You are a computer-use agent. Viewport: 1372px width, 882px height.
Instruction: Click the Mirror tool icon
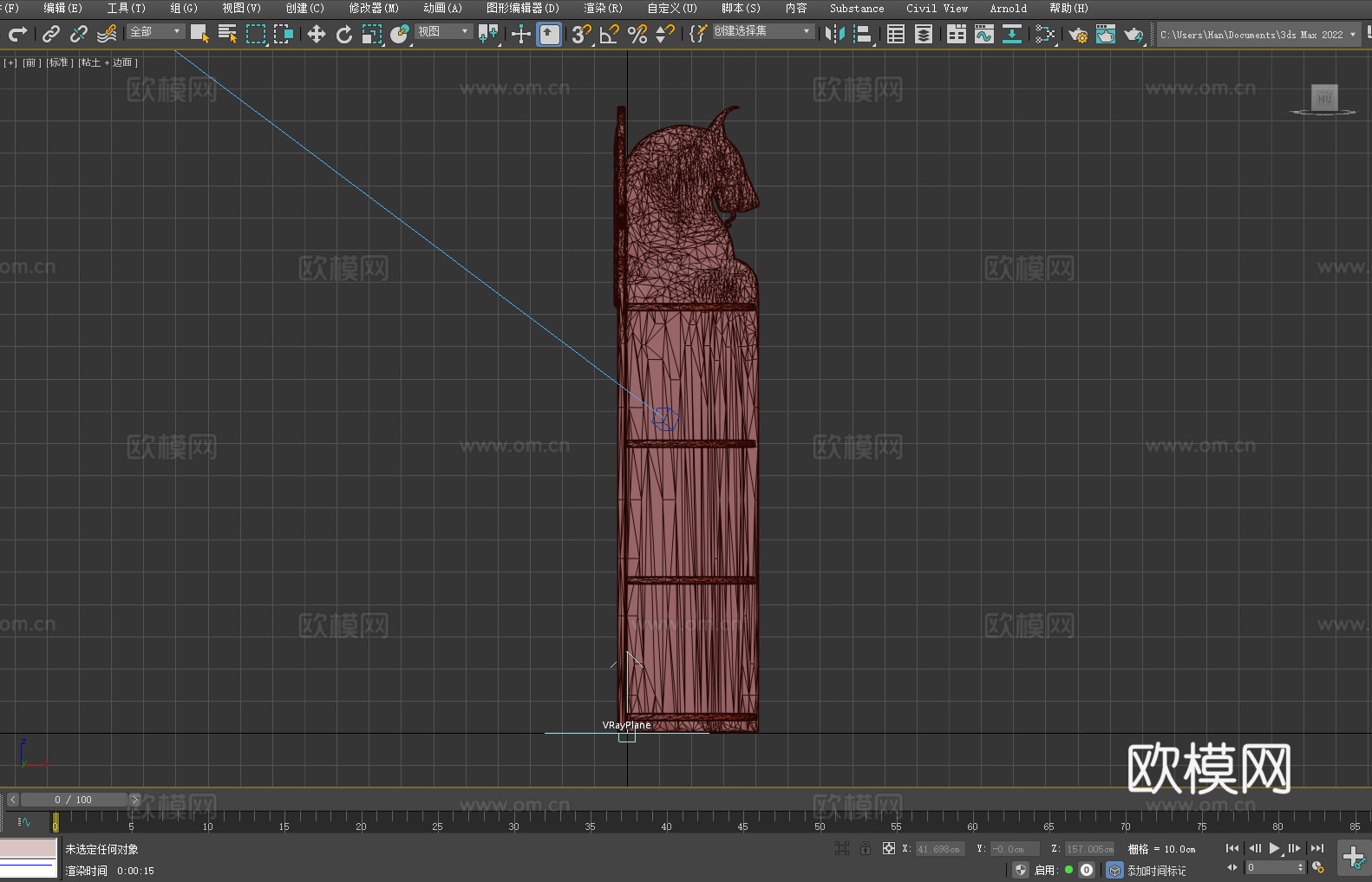coord(835,34)
